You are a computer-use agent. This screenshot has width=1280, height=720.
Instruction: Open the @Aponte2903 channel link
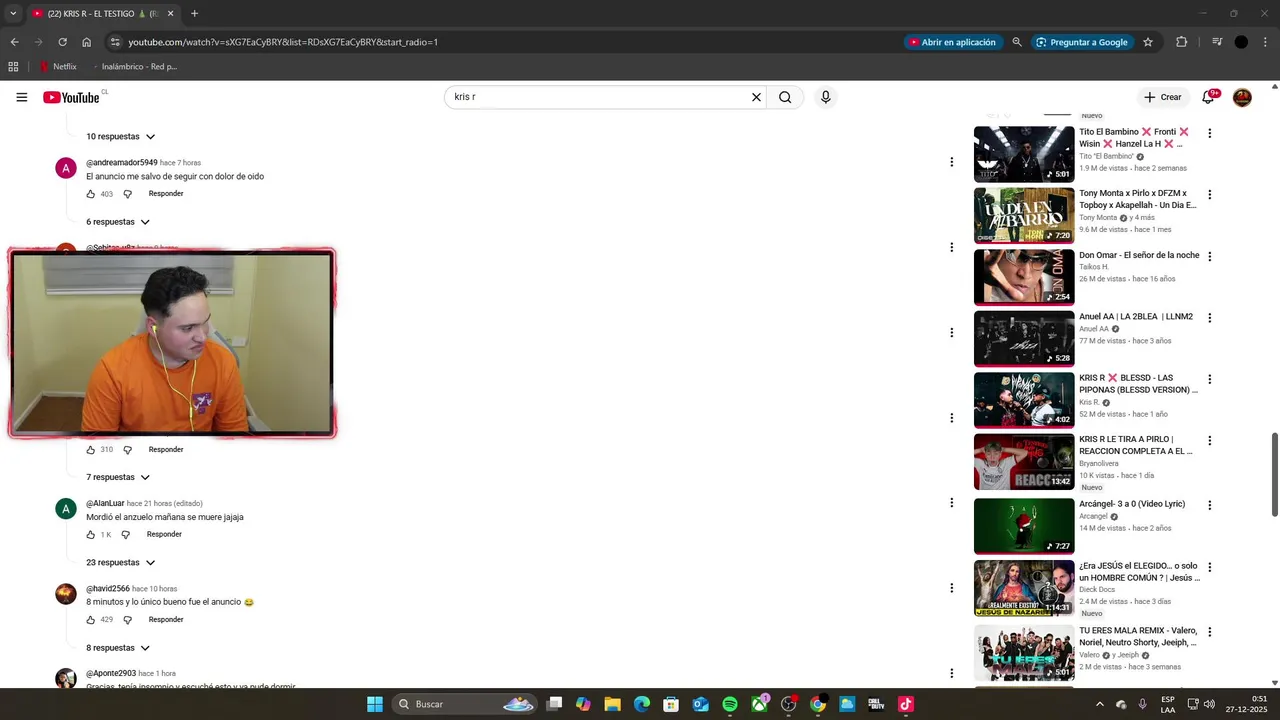[111, 674]
